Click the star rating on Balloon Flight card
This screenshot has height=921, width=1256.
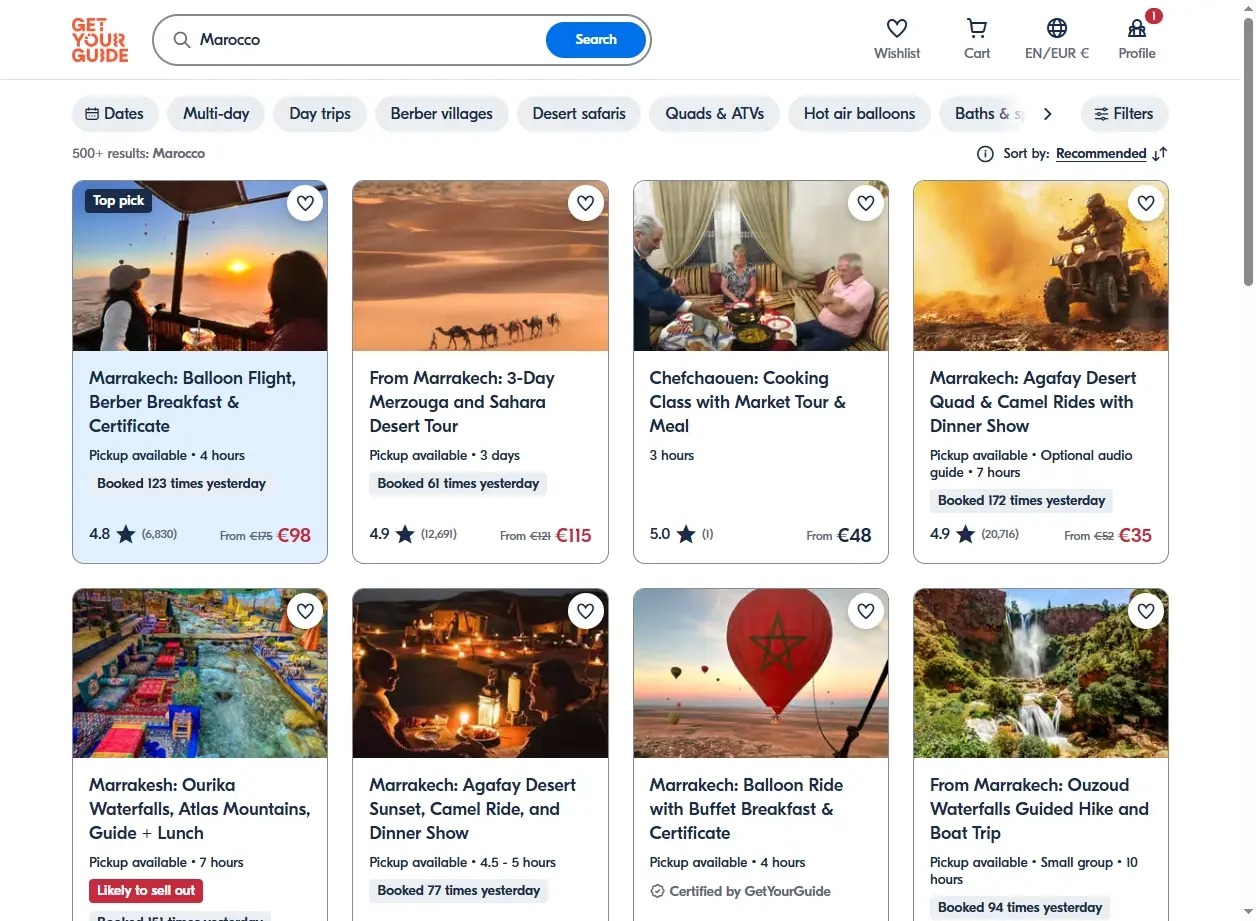[x=126, y=534]
